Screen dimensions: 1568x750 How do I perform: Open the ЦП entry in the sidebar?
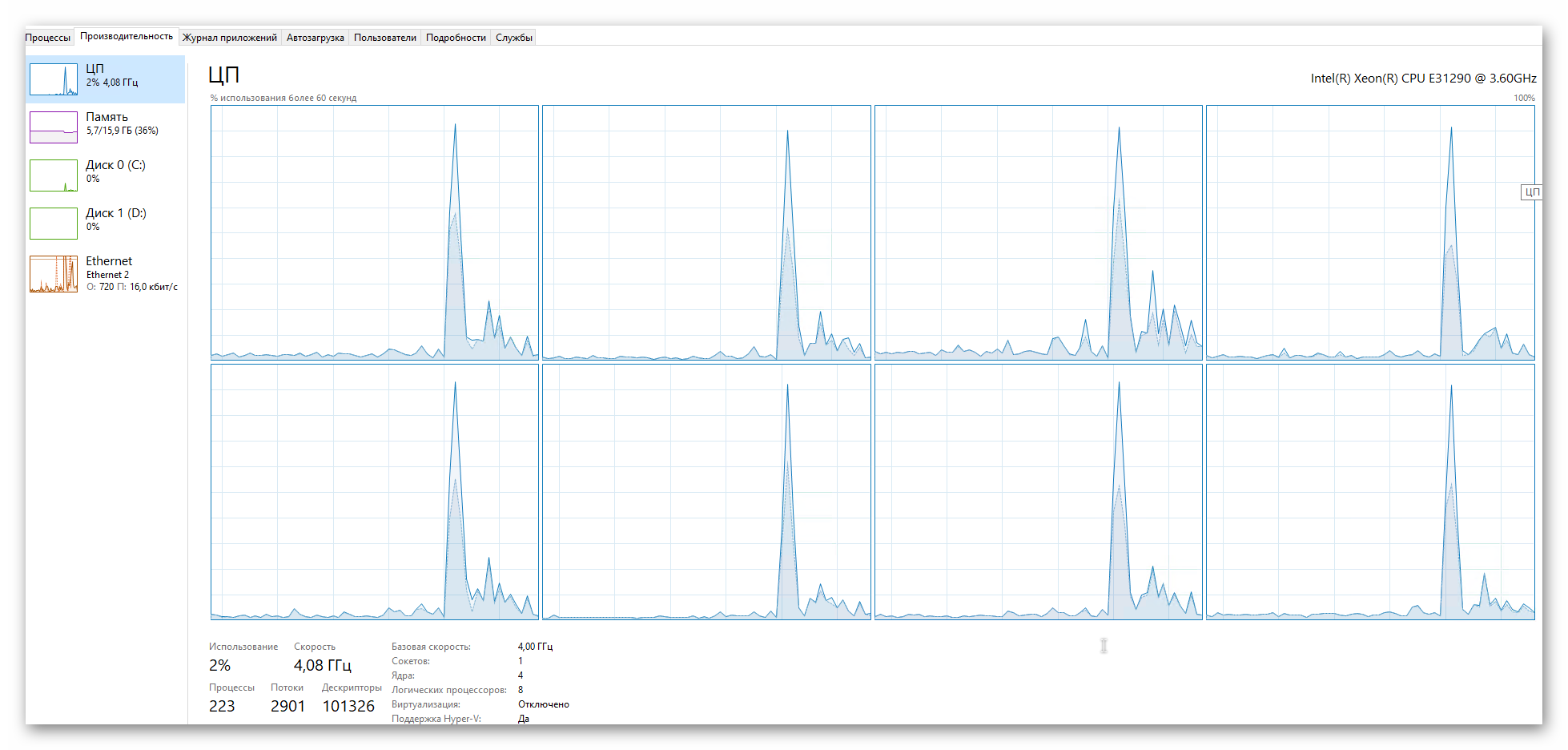pos(106,79)
